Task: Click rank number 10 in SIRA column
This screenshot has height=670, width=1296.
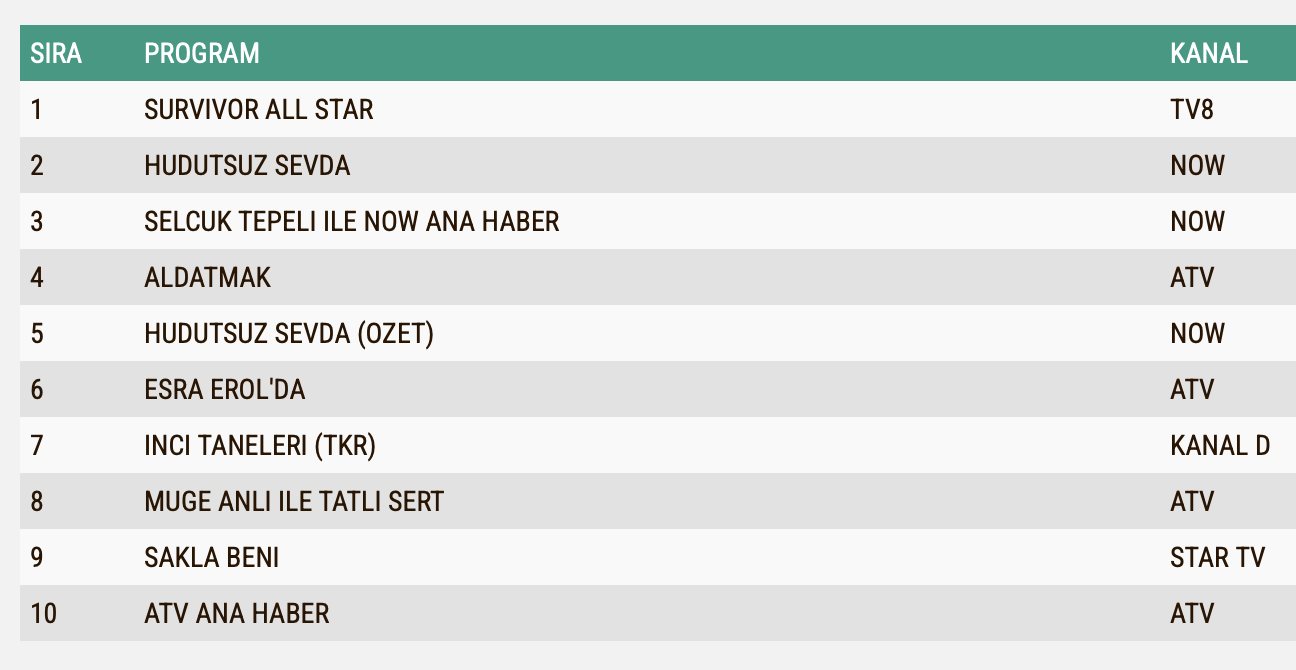Action: pos(43,613)
